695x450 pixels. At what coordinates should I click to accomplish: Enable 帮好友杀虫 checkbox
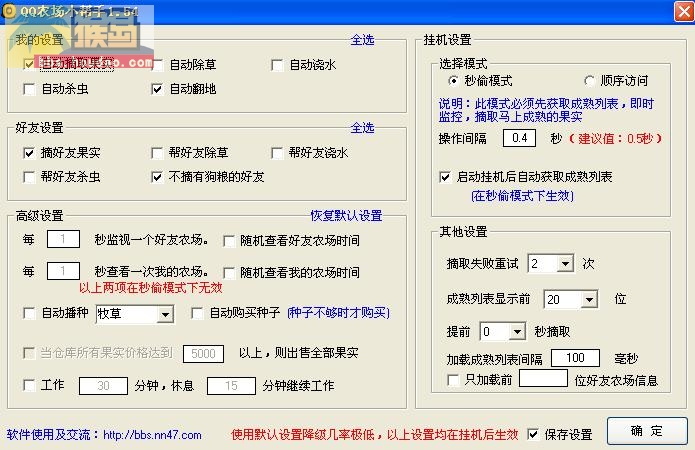click(29, 177)
